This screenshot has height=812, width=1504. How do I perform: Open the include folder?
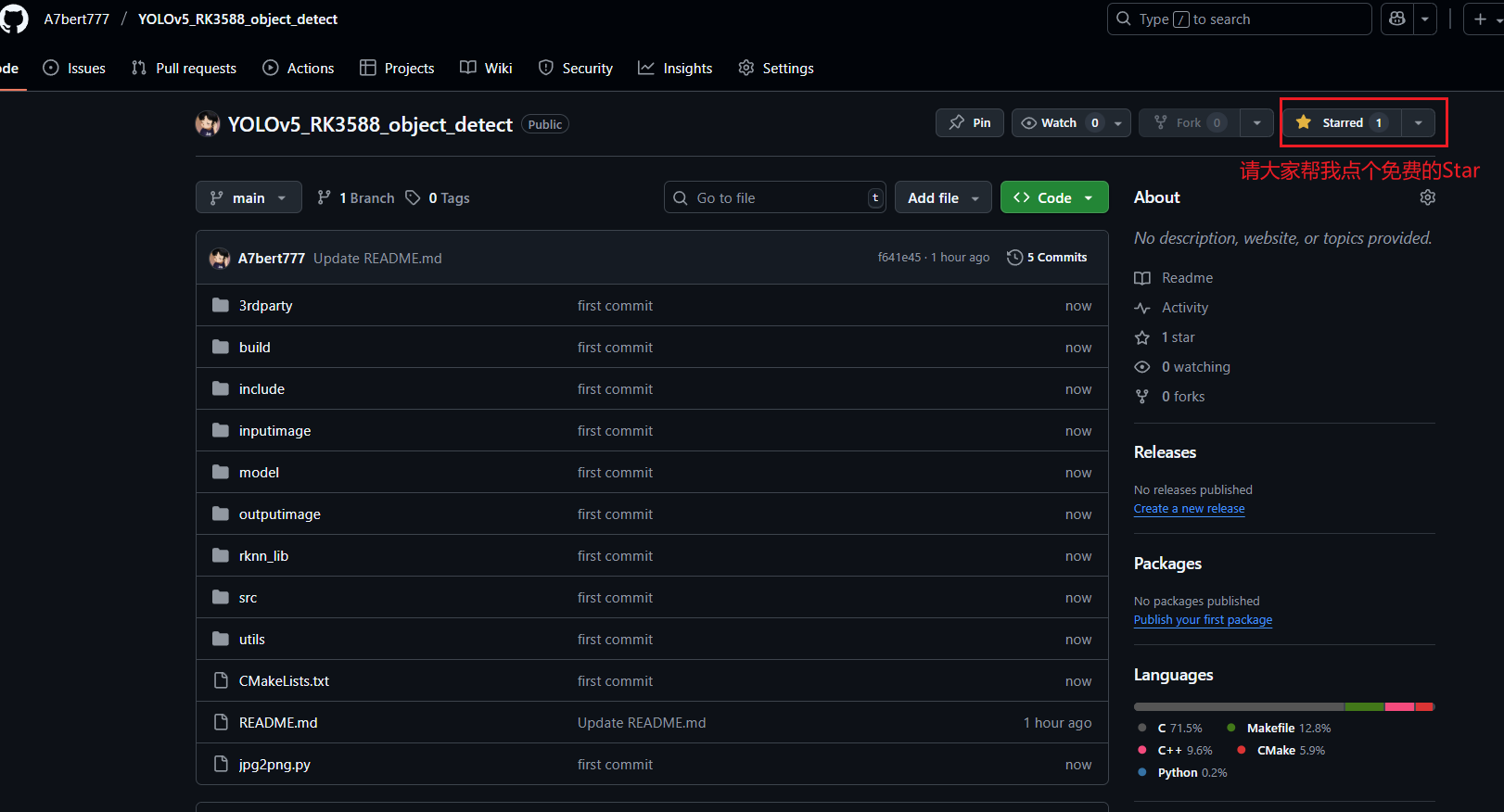[x=261, y=388]
